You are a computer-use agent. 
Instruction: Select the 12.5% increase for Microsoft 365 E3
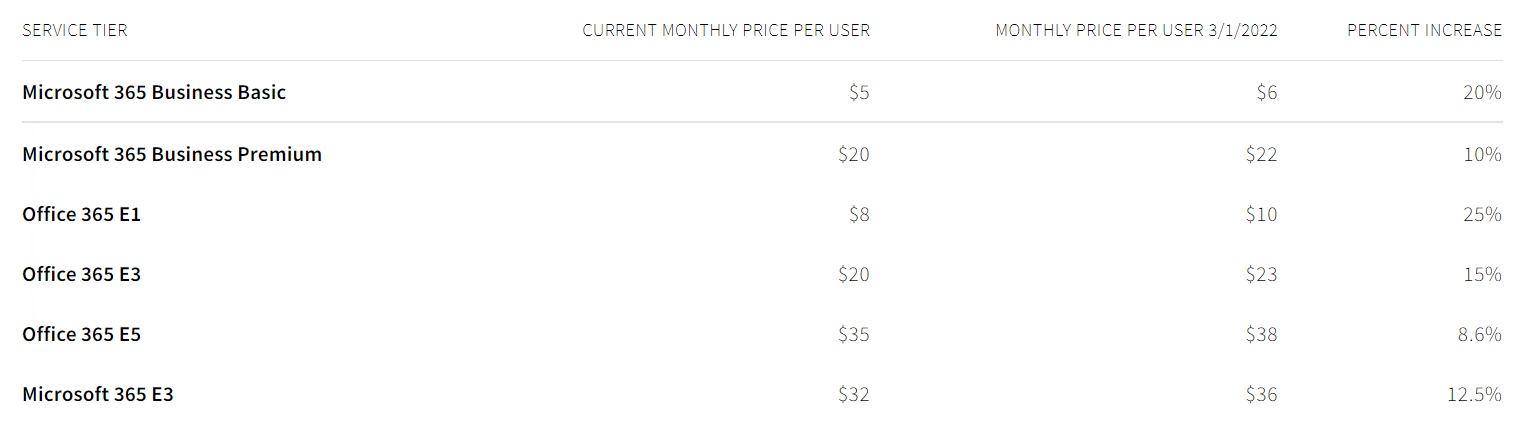(x=1474, y=394)
